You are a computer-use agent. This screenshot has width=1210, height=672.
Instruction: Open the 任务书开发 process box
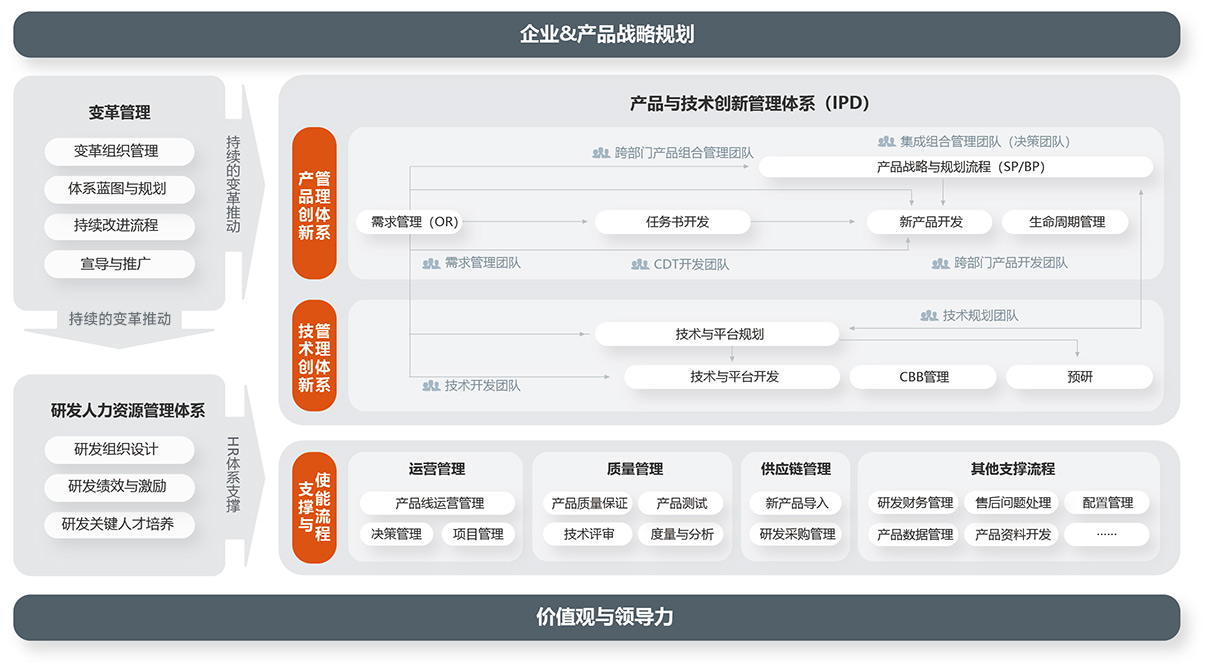[672, 222]
